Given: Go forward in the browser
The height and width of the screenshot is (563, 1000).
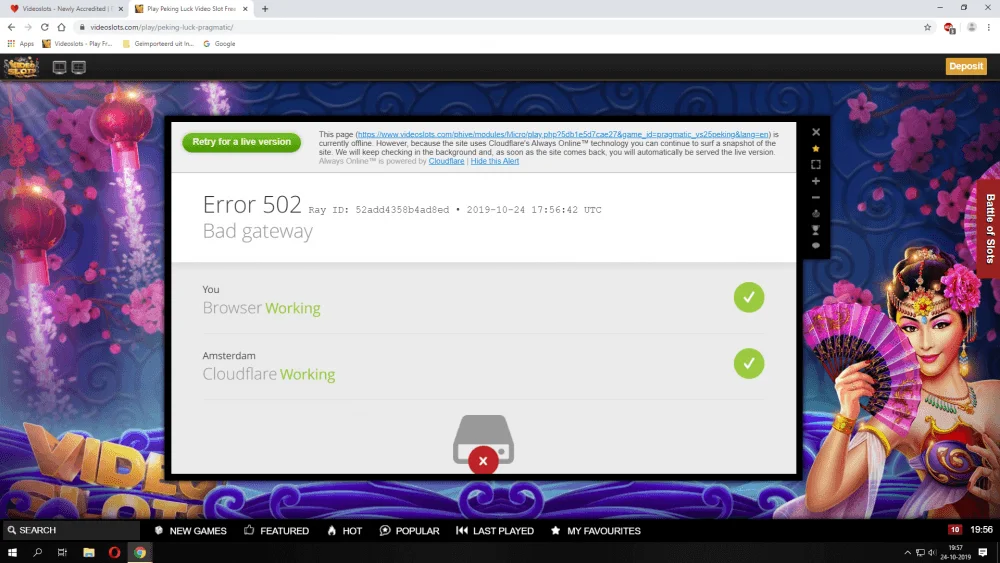Looking at the screenshot, I should coord(28,27).
